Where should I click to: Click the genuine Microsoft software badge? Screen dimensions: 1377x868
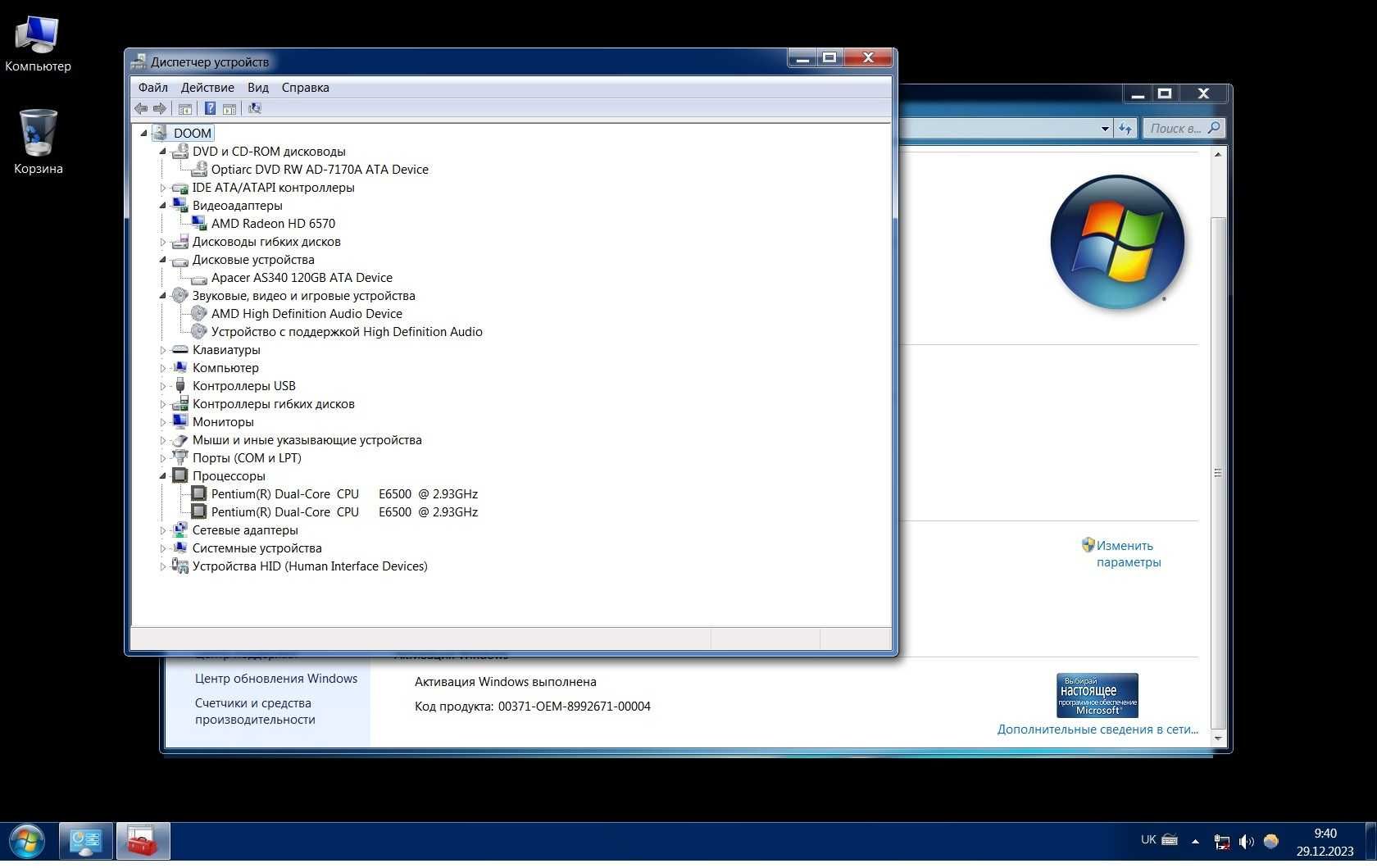click(1098, 695)
